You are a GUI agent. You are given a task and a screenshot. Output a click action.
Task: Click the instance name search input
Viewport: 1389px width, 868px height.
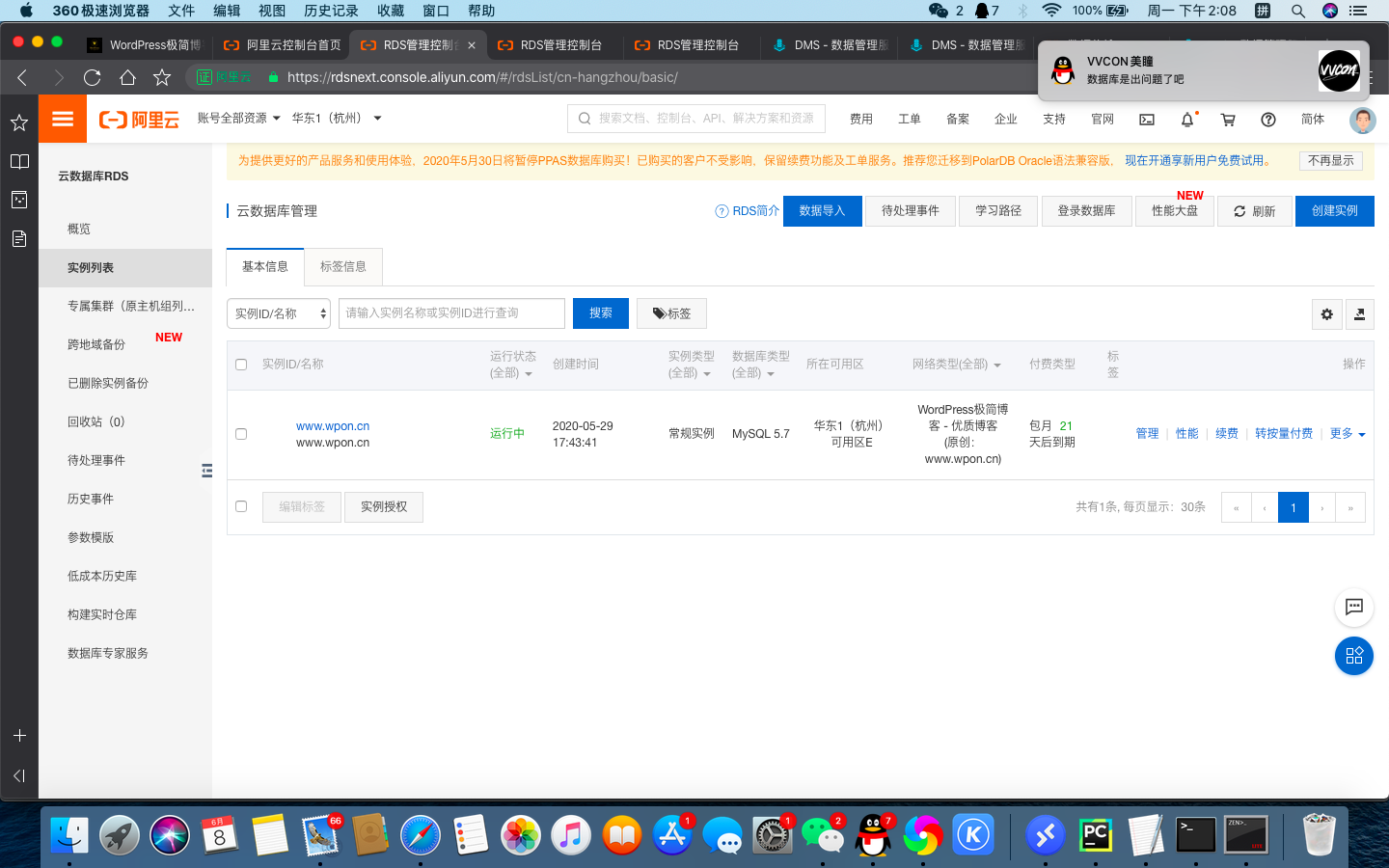click(451, 313)
